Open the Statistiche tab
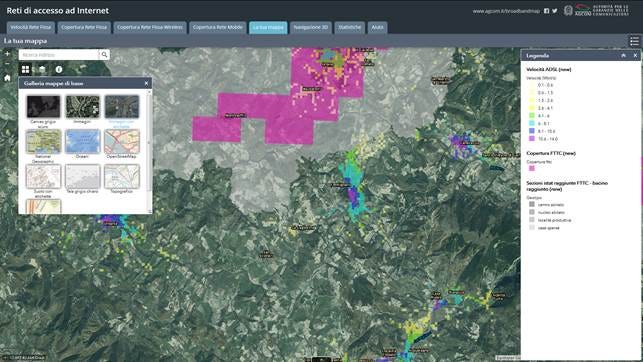Viewport: 643px width, 362px height. click(x=349, y=27)
